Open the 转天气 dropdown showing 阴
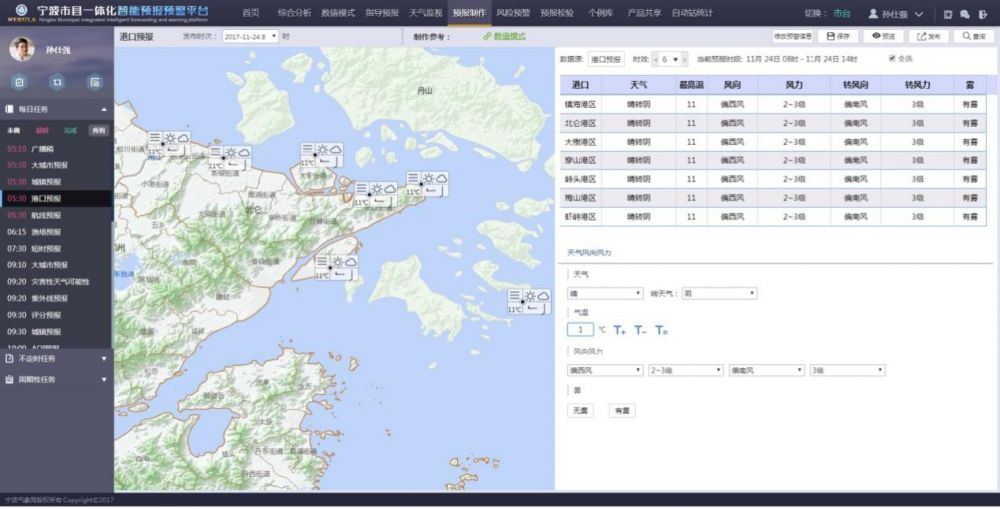Image resolution: width=1000 pixels, height=509 pixels. 719,293
